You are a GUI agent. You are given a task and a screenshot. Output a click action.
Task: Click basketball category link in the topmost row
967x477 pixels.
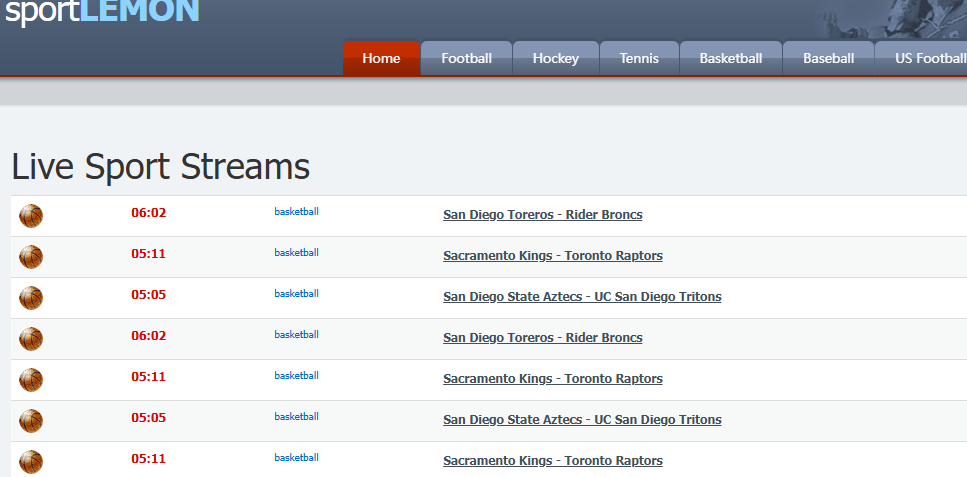point(296,211)
